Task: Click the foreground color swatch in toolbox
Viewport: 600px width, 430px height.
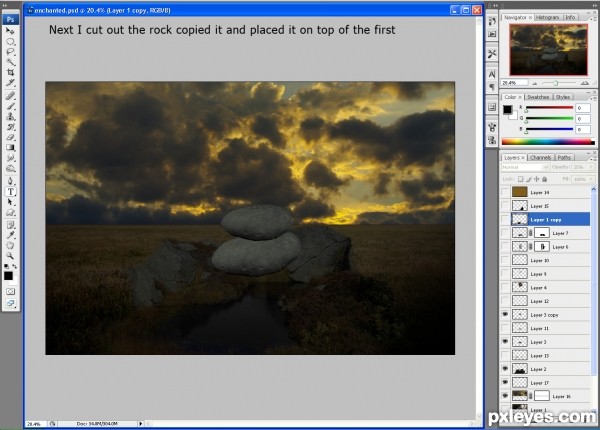Action: click(8, 276)
